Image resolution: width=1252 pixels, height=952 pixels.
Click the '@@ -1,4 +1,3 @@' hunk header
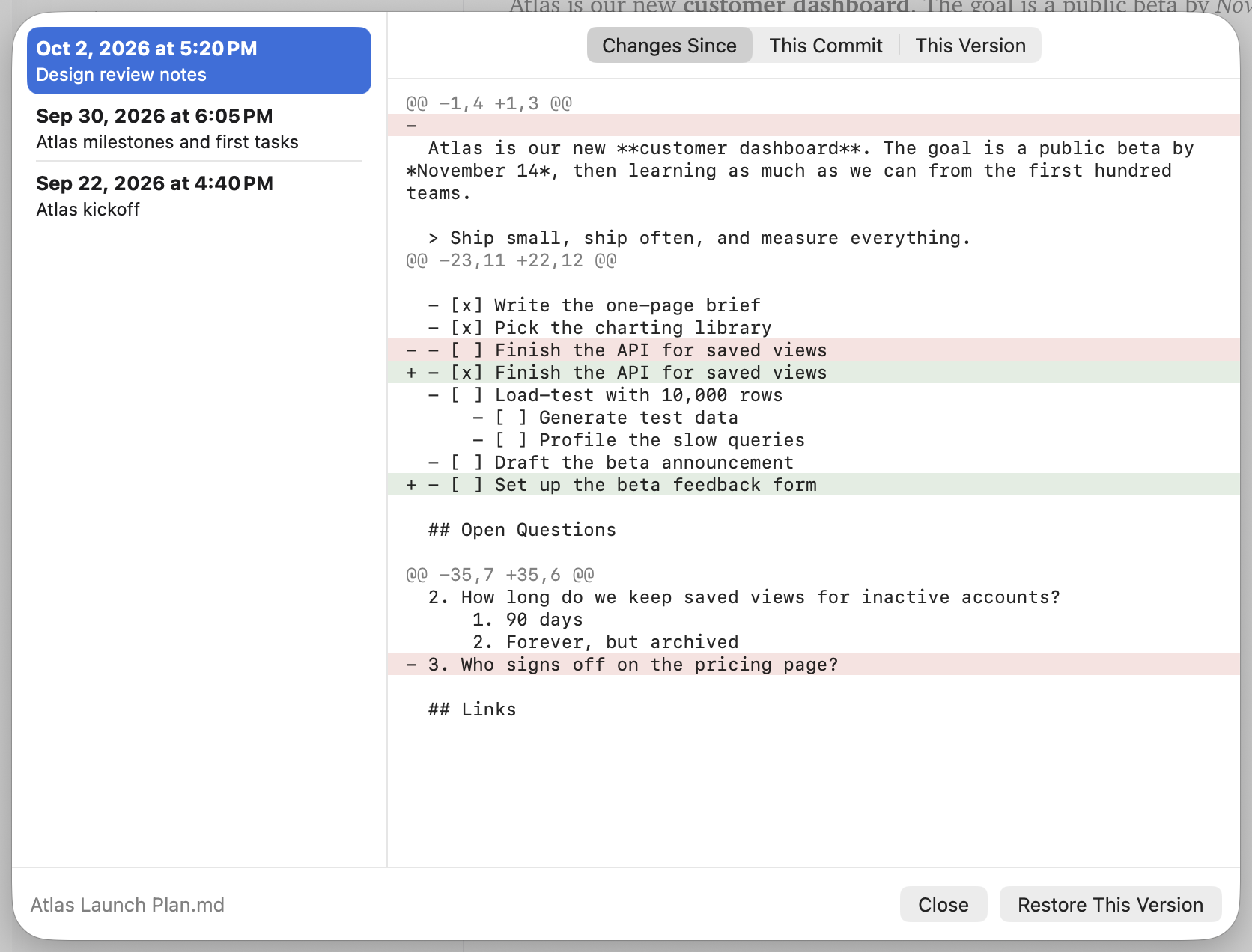tap(489, 103)
